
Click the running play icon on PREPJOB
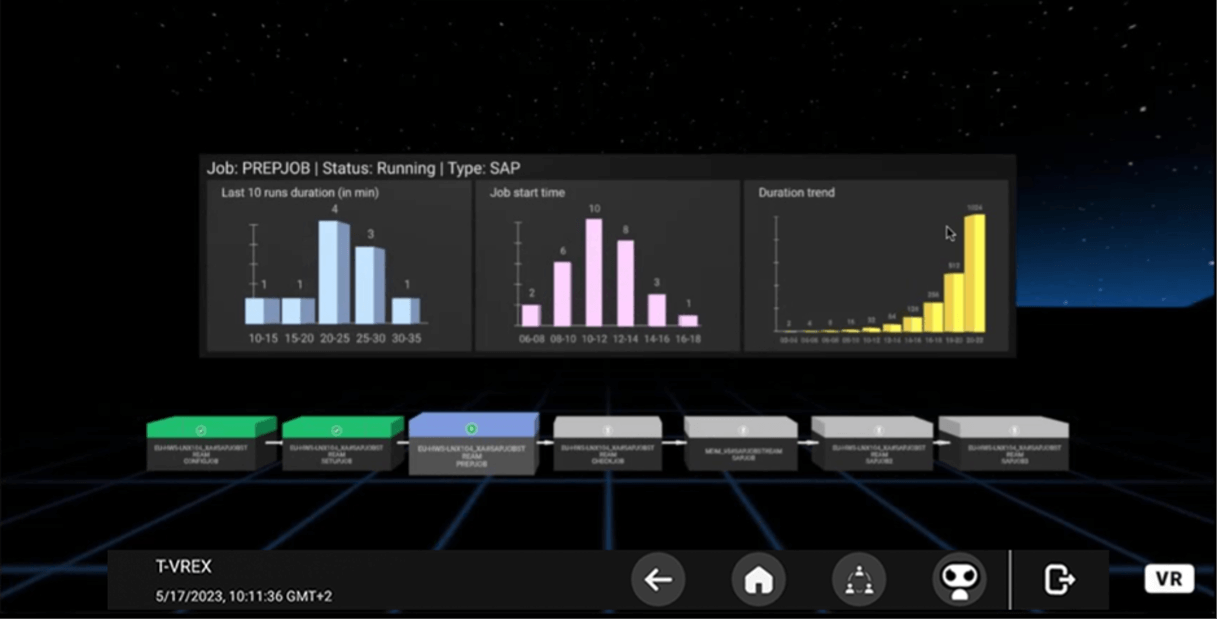[472, 429]
